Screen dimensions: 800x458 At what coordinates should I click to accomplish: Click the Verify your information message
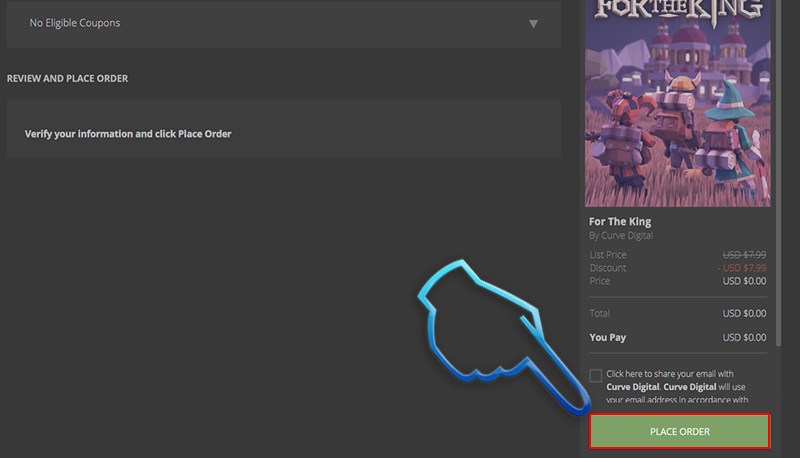[x=128, y=133]
